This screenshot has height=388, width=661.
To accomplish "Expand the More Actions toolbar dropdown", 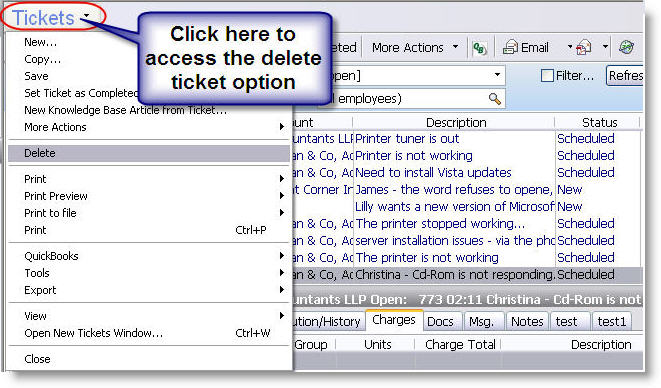I will [x=455, y=46].
